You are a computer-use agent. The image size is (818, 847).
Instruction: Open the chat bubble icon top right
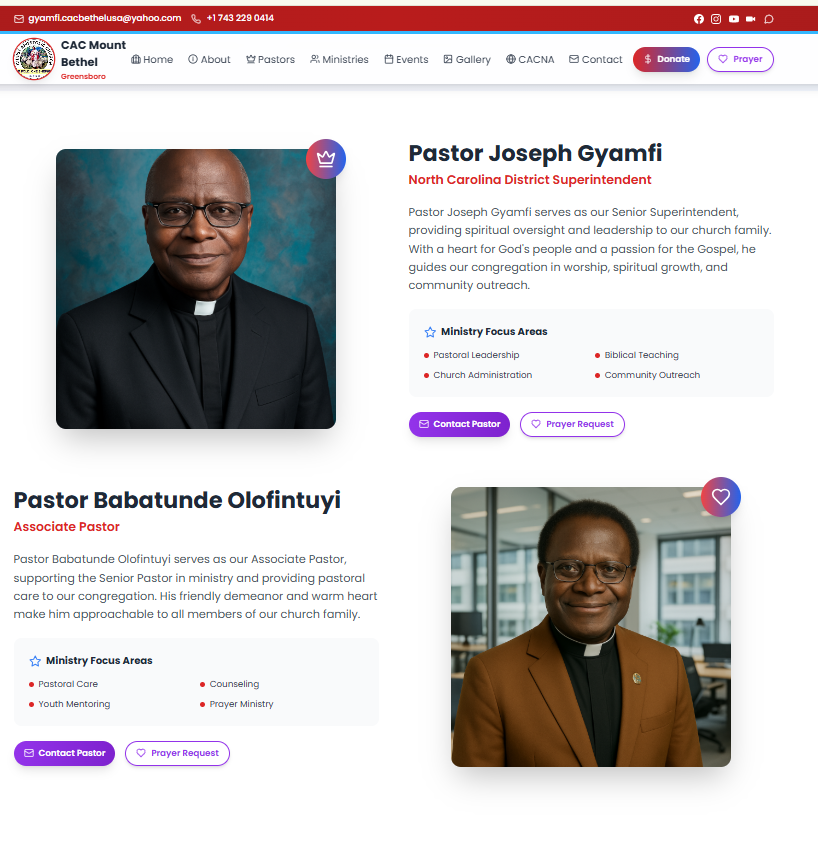pos(767,18)
